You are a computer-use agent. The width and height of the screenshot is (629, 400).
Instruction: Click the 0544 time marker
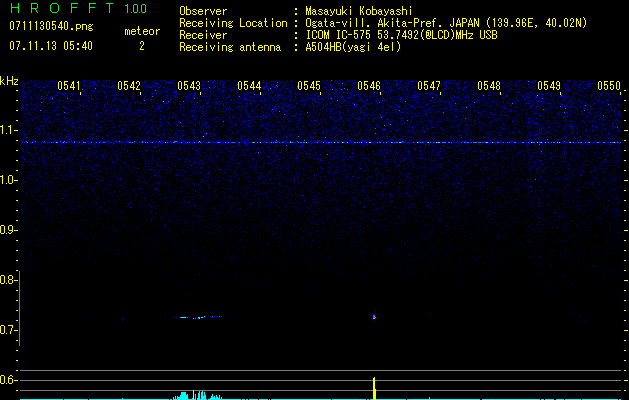tap(249, 86)
